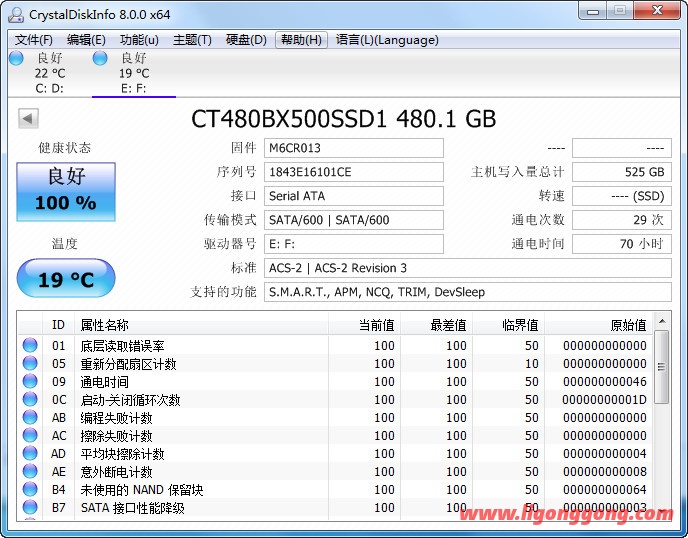Click status orb of attribute 09
This screenshot has width=688, height=538.
[30, 381]
